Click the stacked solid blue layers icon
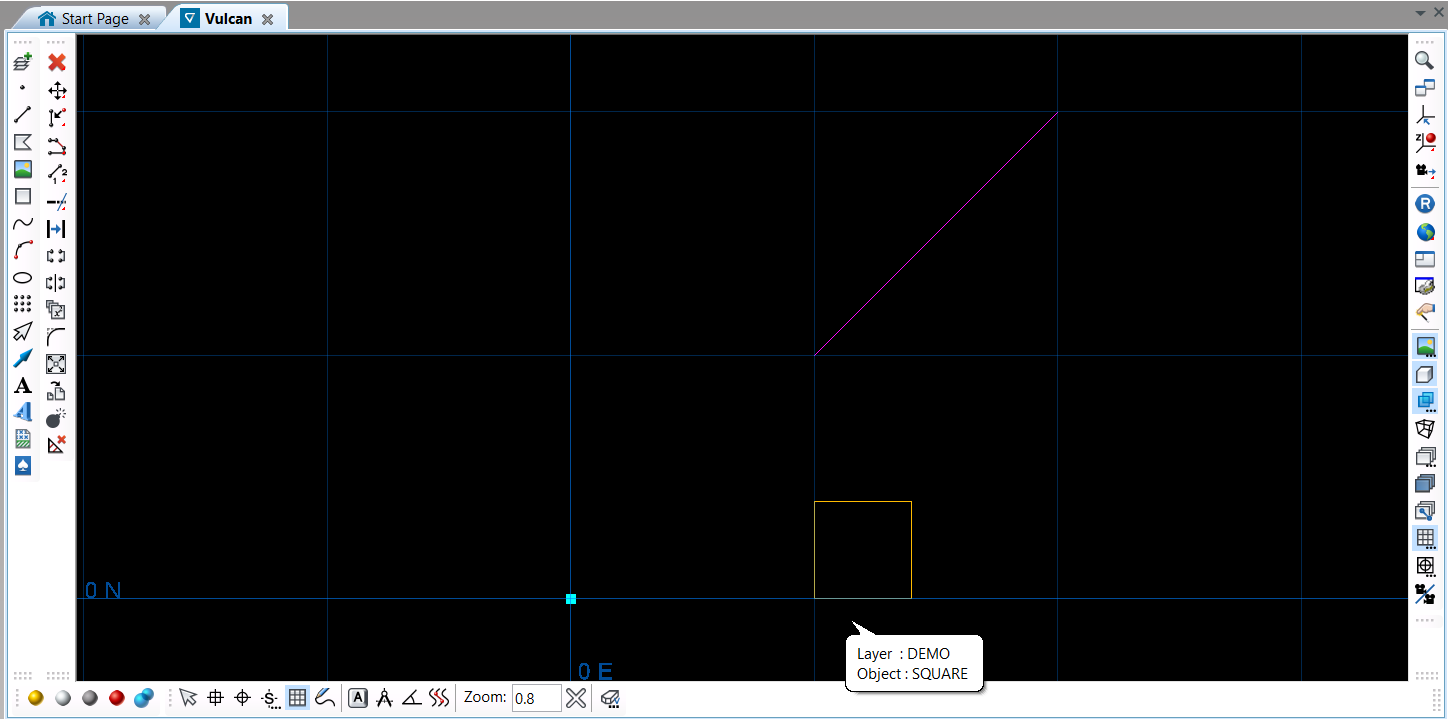This screenshot has width=1448, height=719. coord(1425,483)
